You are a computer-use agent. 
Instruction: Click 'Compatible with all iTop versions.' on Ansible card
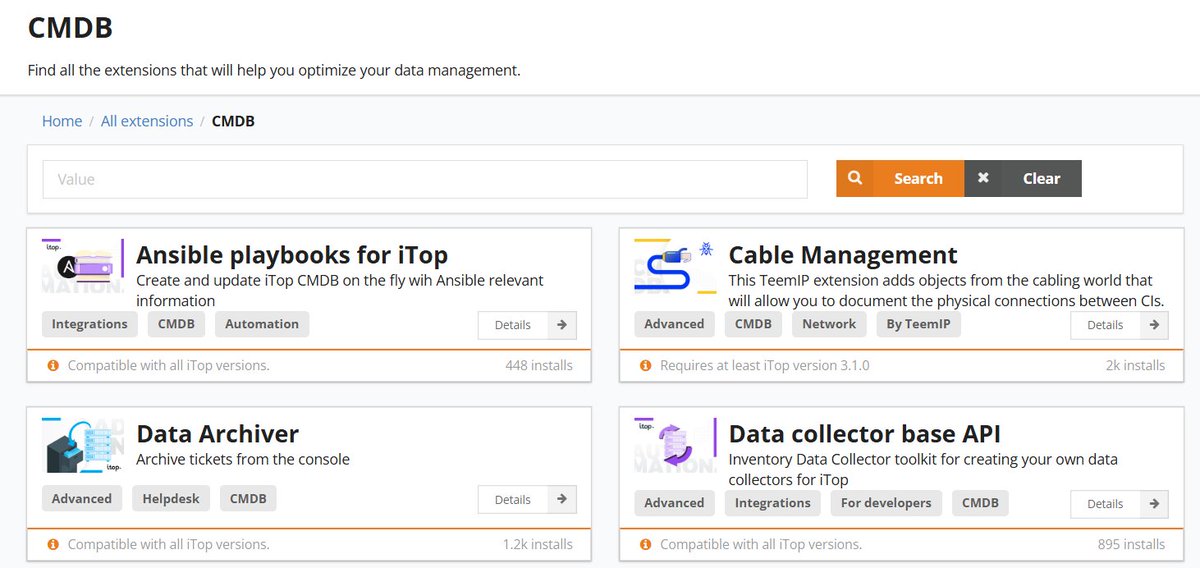(x=168, y=366)
